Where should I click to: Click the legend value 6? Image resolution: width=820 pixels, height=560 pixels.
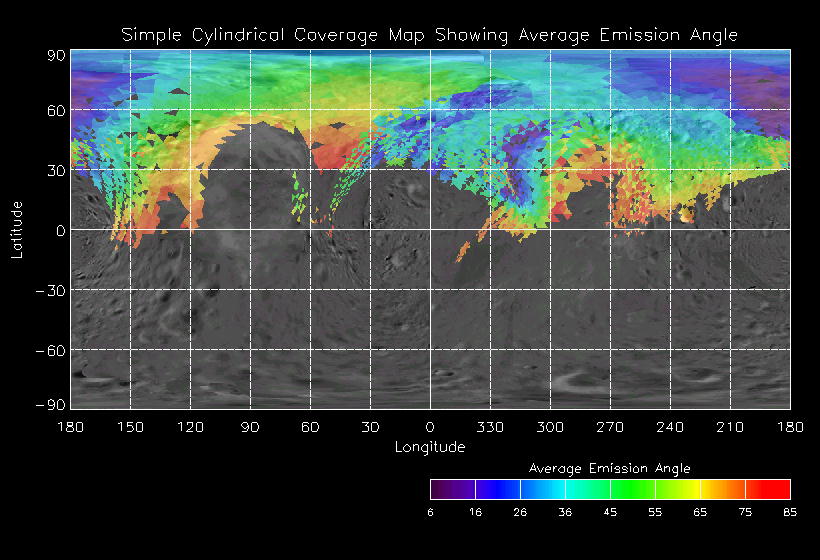pos(431,512)
